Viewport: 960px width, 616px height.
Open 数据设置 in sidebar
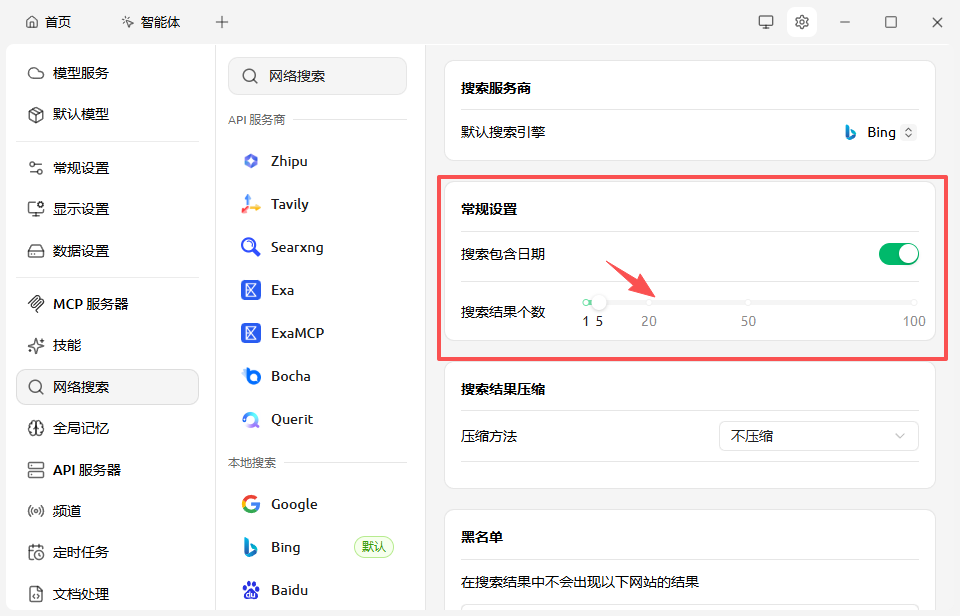pyautogui.click(x=107, y=251)
